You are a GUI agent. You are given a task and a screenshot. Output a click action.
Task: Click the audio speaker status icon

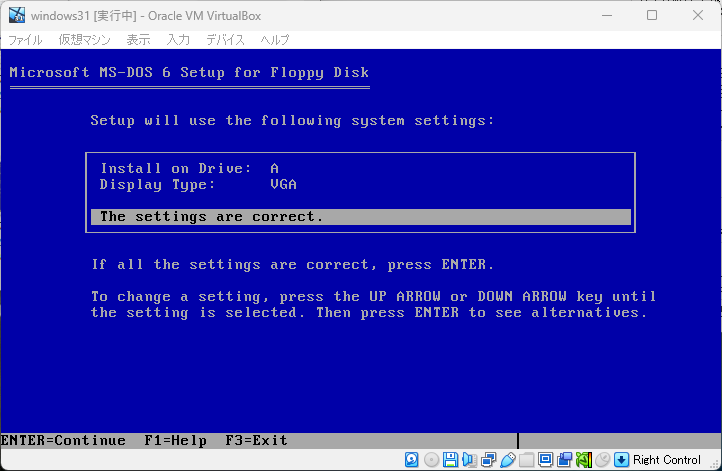point(469,459)
